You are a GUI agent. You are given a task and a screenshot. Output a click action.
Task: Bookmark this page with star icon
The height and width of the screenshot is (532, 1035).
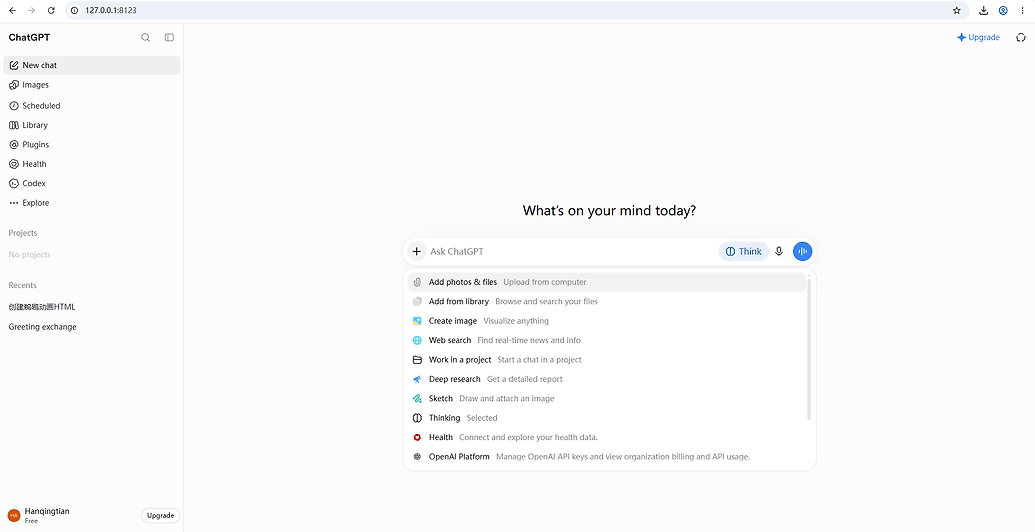956,11
